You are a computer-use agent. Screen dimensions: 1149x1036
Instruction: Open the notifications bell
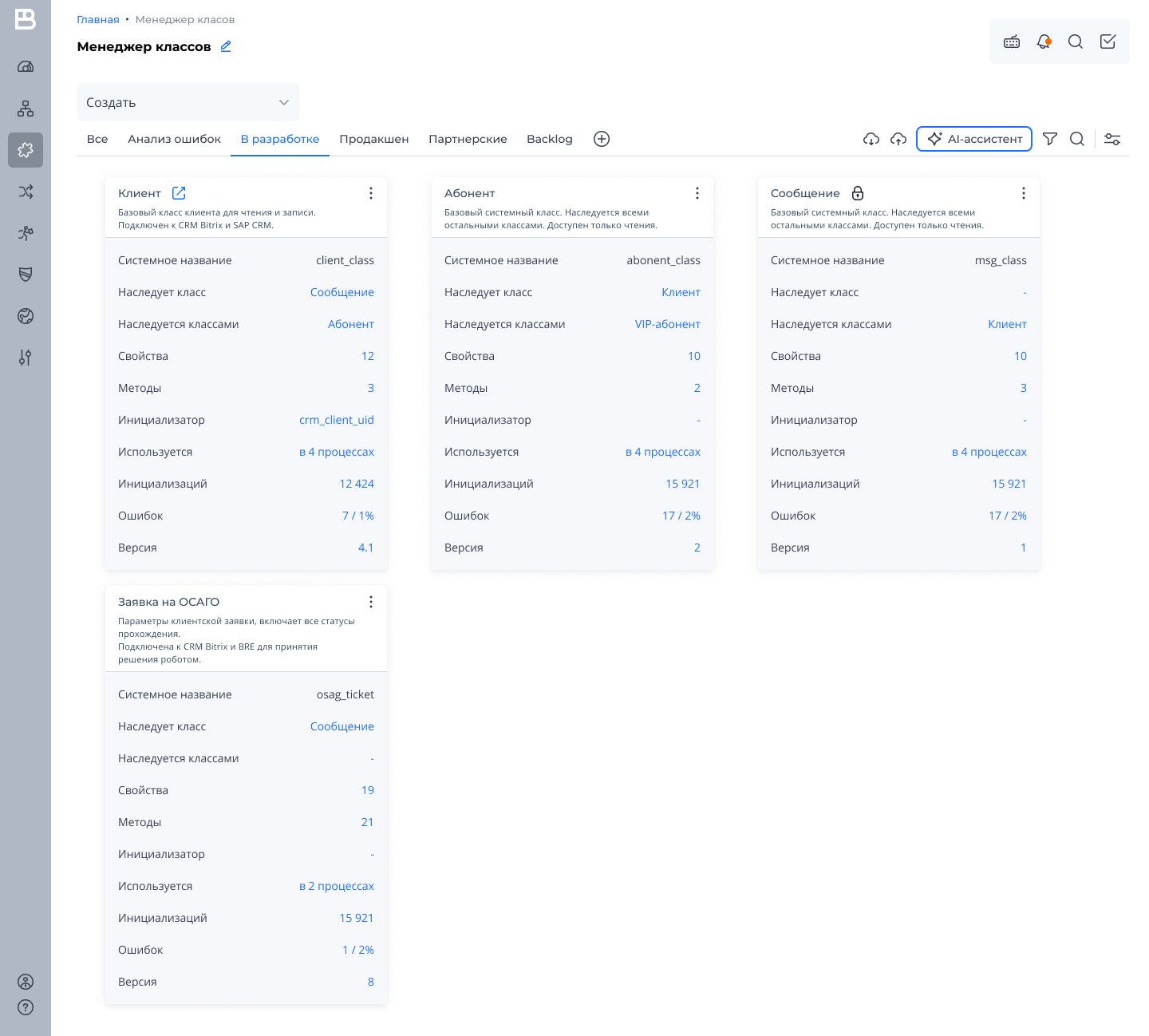point(1044,42)
